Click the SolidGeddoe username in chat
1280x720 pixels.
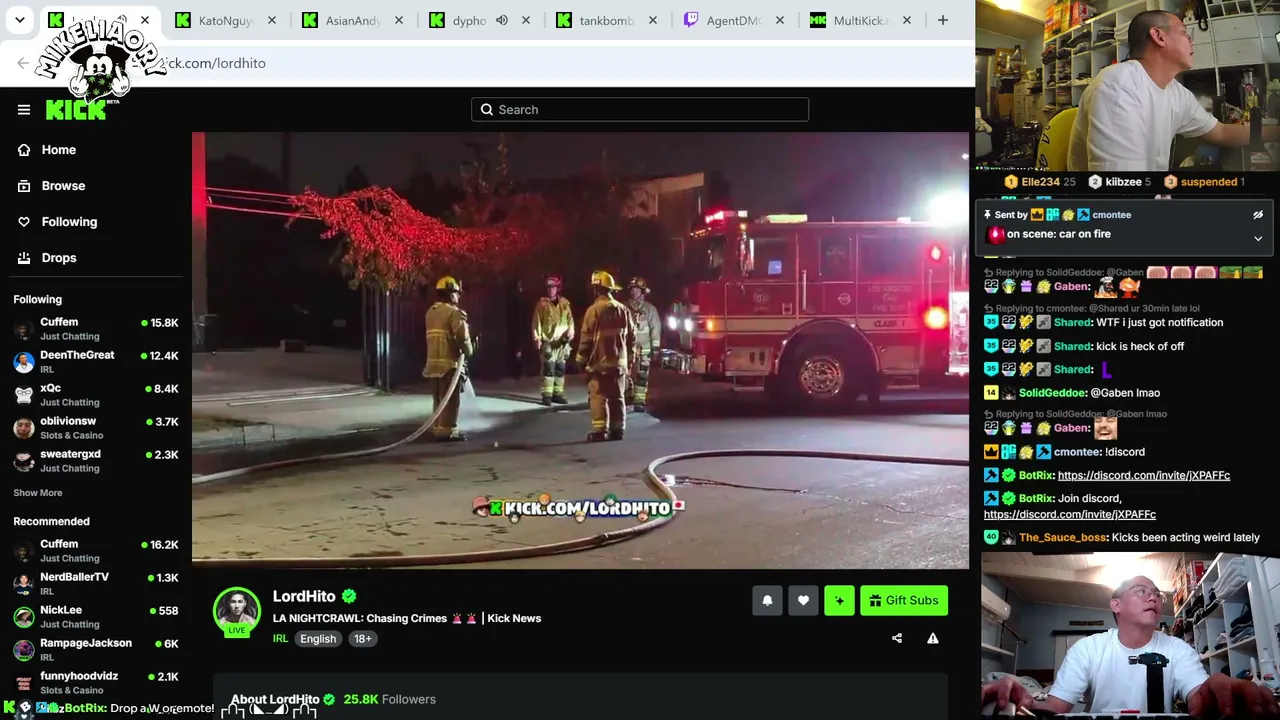[x=1052, y=393]
